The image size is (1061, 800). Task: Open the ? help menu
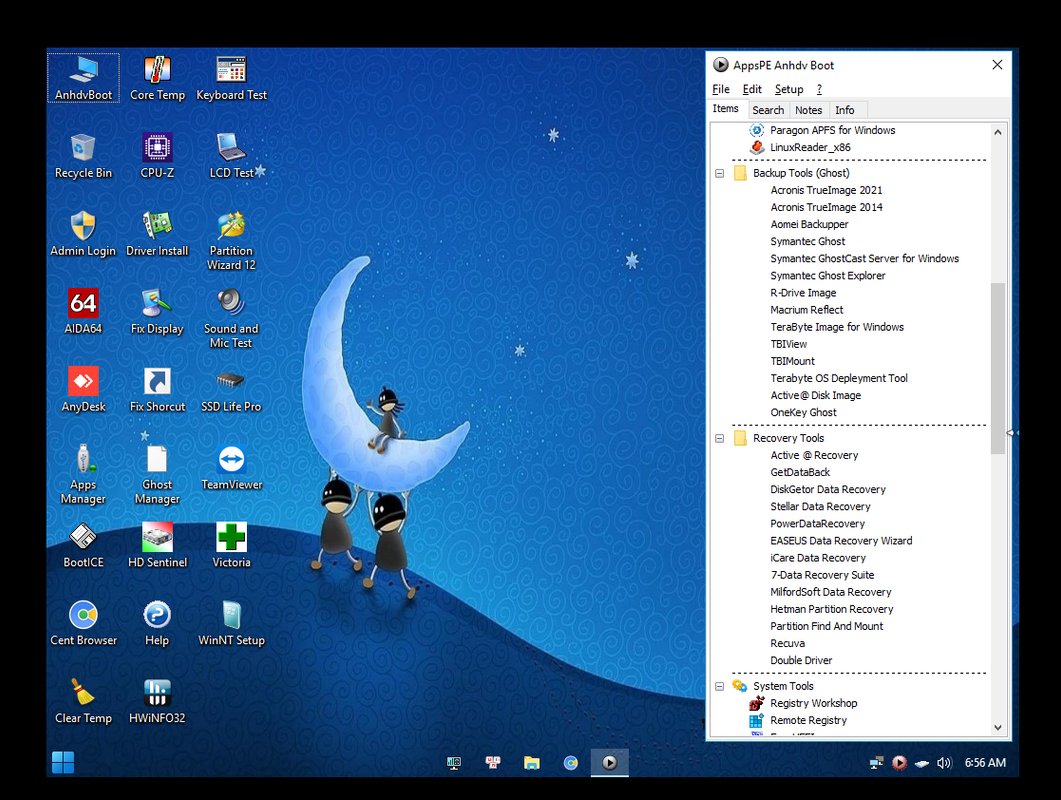[x=819, y=89]
